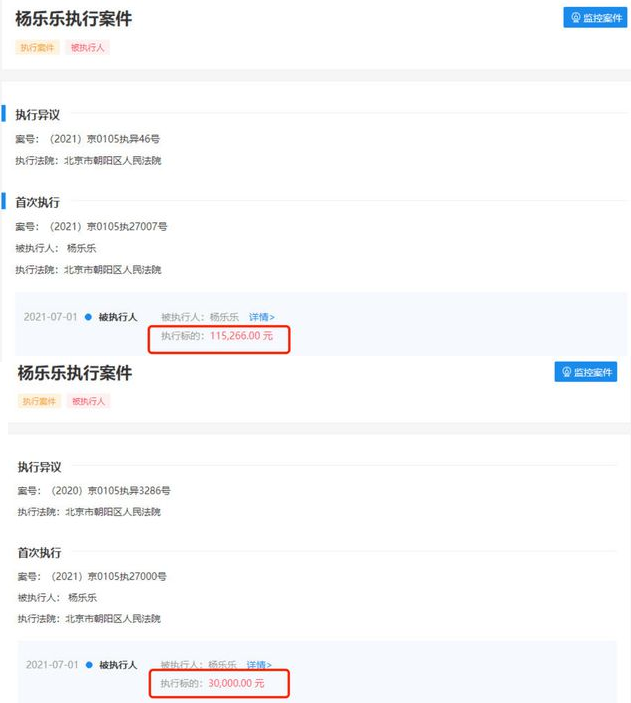
Task: Click the lower red 被执行人 tag
Action: 88,401
